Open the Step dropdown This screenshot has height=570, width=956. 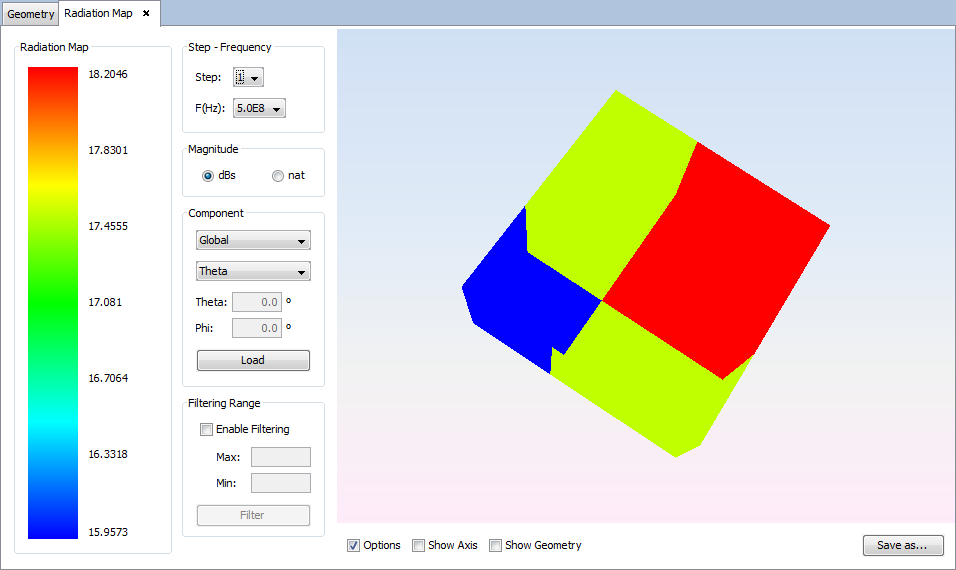pyautogui.click(x=248, y=78)
